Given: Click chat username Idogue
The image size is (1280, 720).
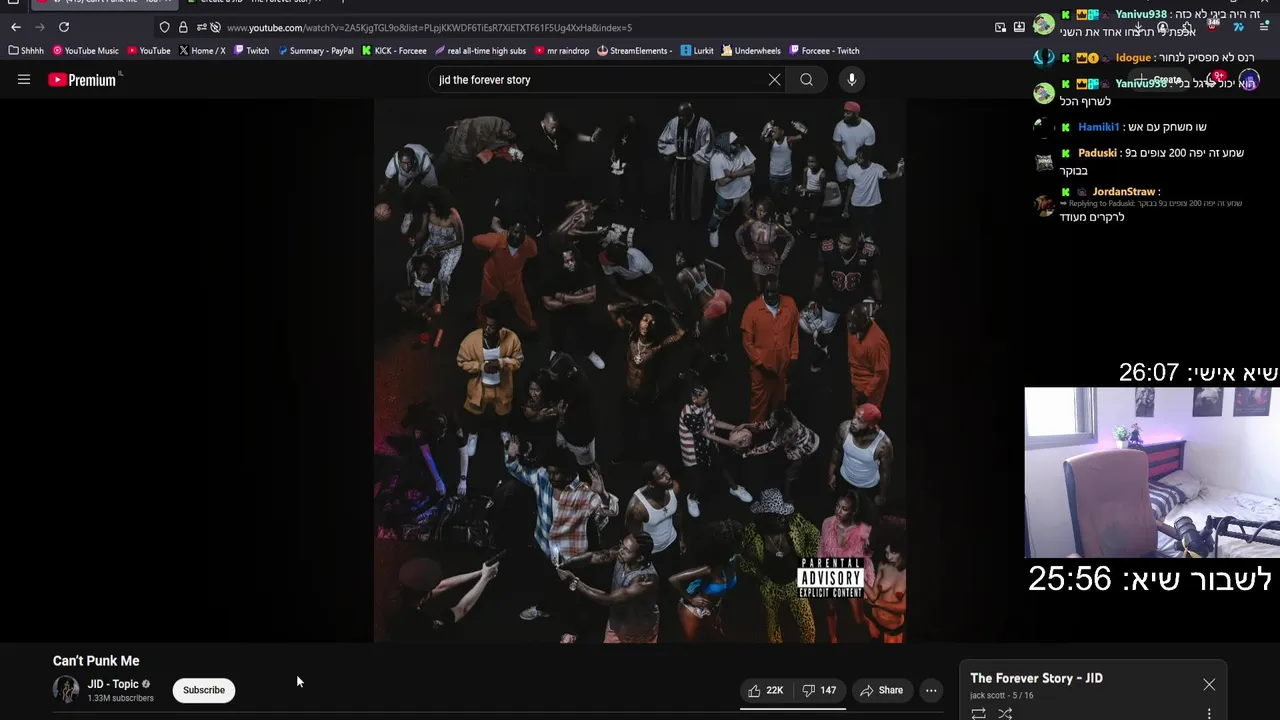Looking at the screenshot, I should pos(1133,58).
